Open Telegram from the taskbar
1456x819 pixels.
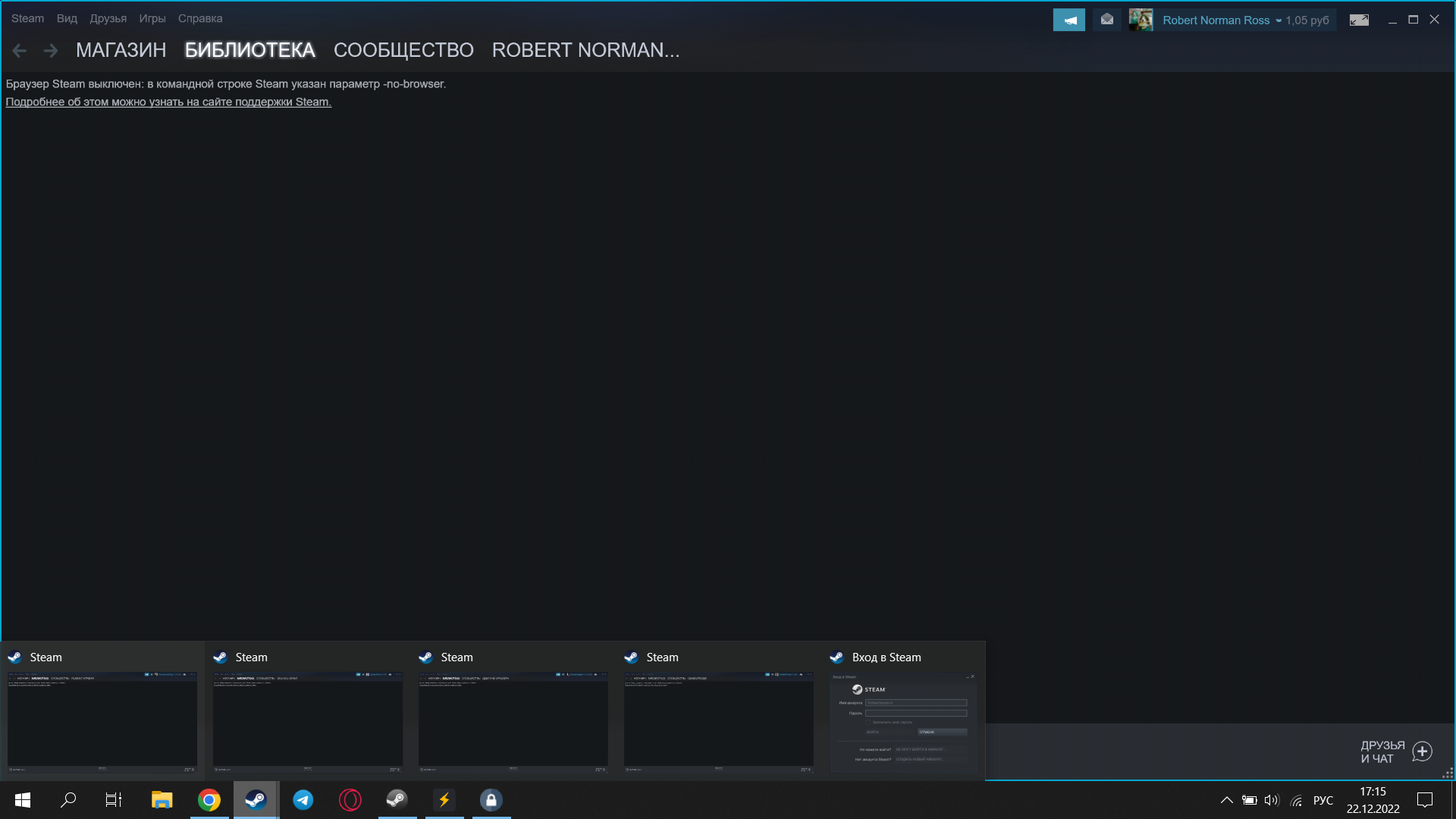[x=303, y=800]
